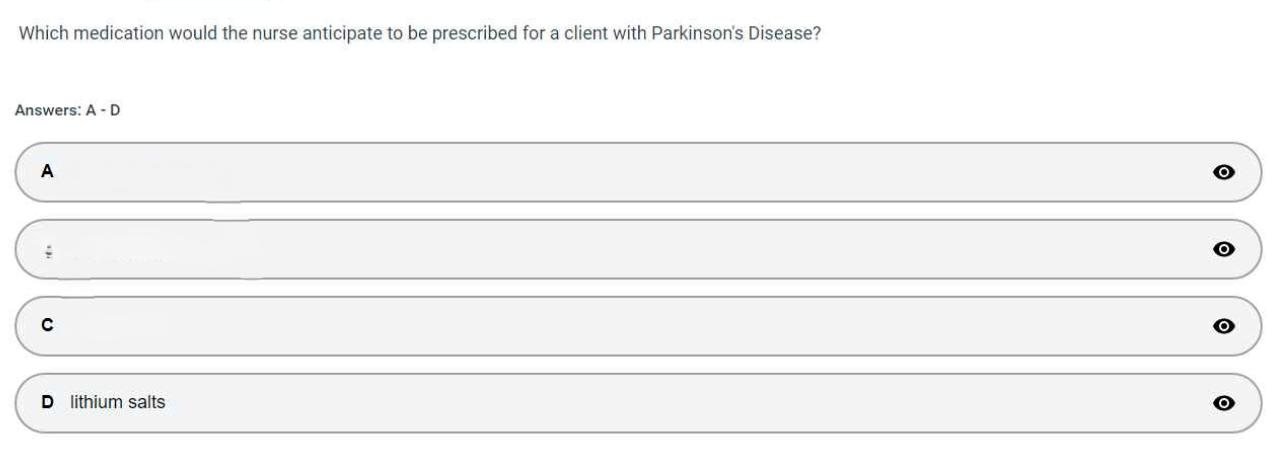Click the bold letter C label

click(46, 326)
